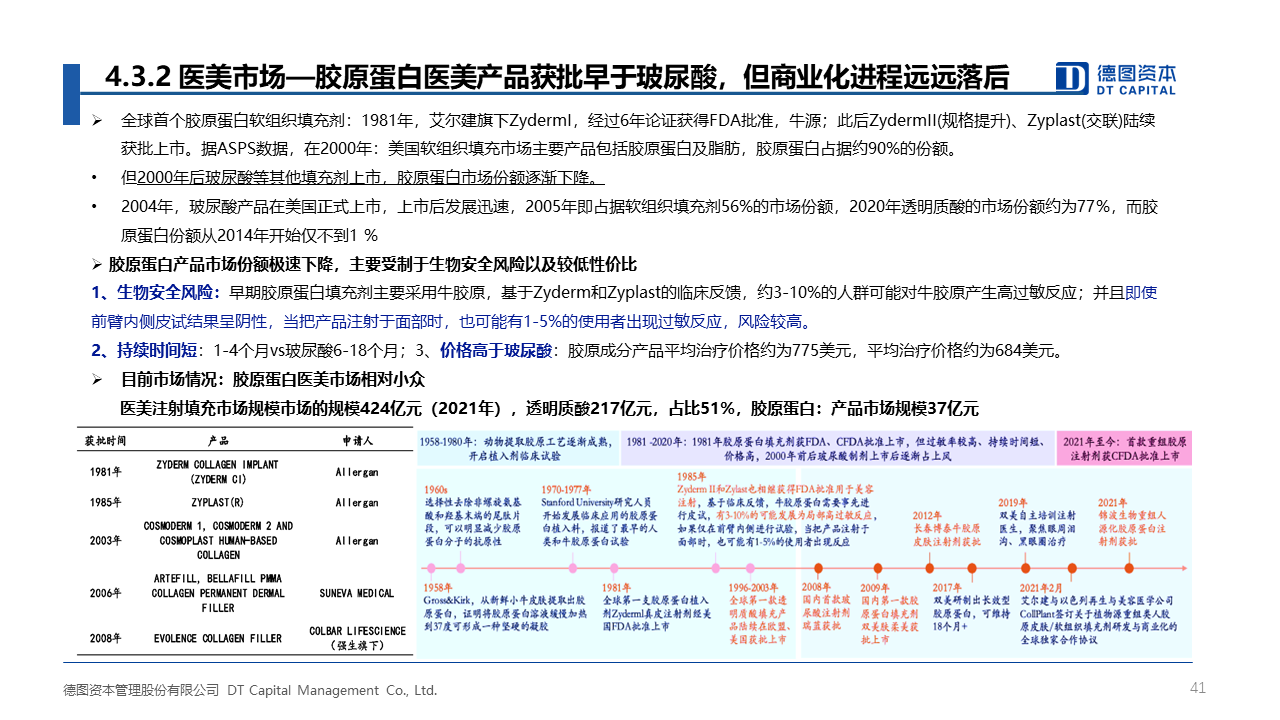Click the blue label '价格高于玻尿酸'
1280x720 pixels.
coord(496,351)
